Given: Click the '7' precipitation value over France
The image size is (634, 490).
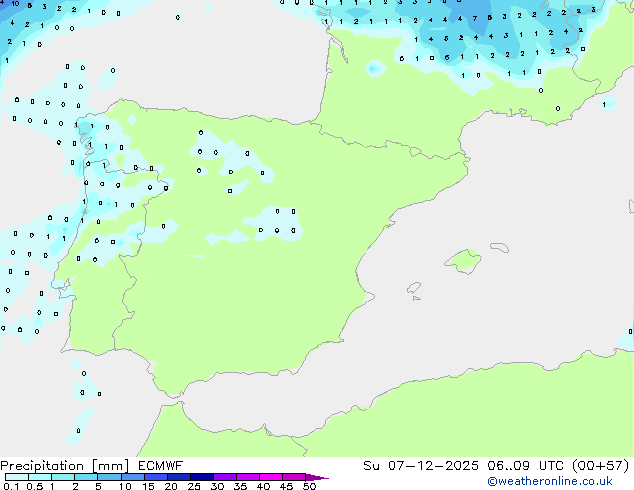Looking at the screenshot, I should [475, 19].
